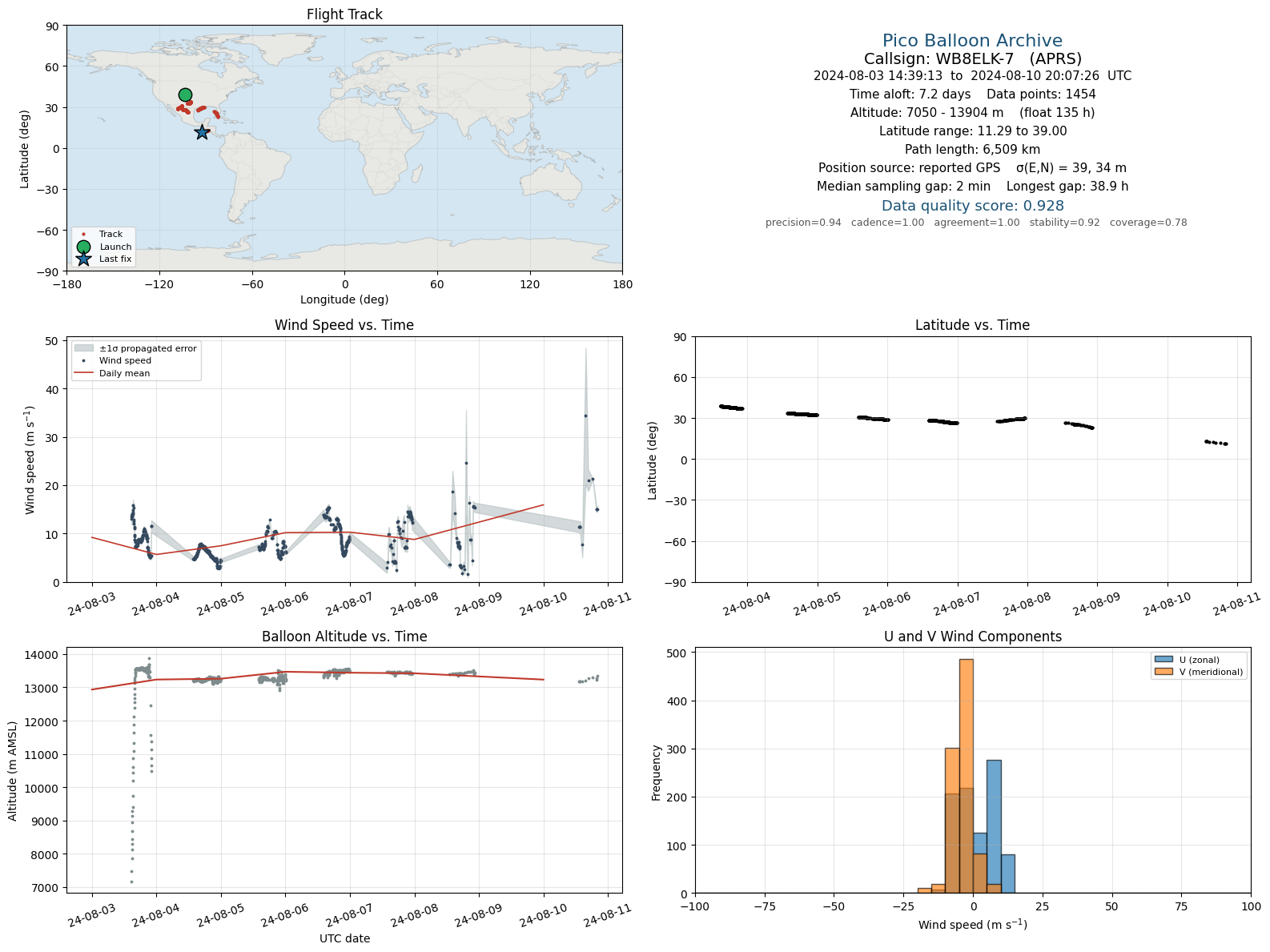Click the red Track dot in the map legend
Image resolution: width=1270 pixels, height=952 pixels.
(83, 235)
